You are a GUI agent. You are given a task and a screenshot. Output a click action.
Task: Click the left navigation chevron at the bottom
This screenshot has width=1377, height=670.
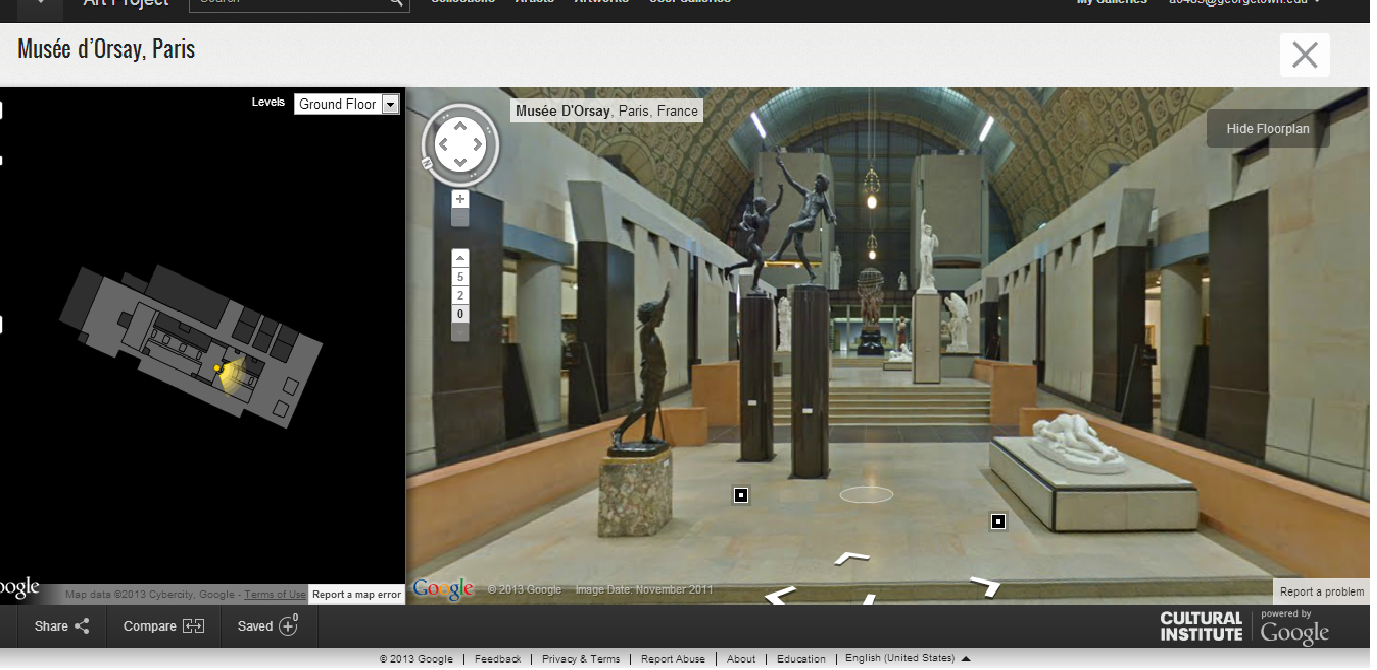coord(781,595)
